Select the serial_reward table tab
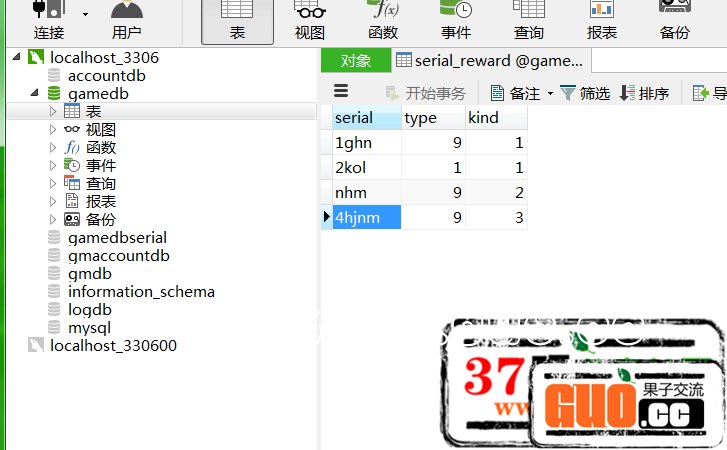 point(490,61)
